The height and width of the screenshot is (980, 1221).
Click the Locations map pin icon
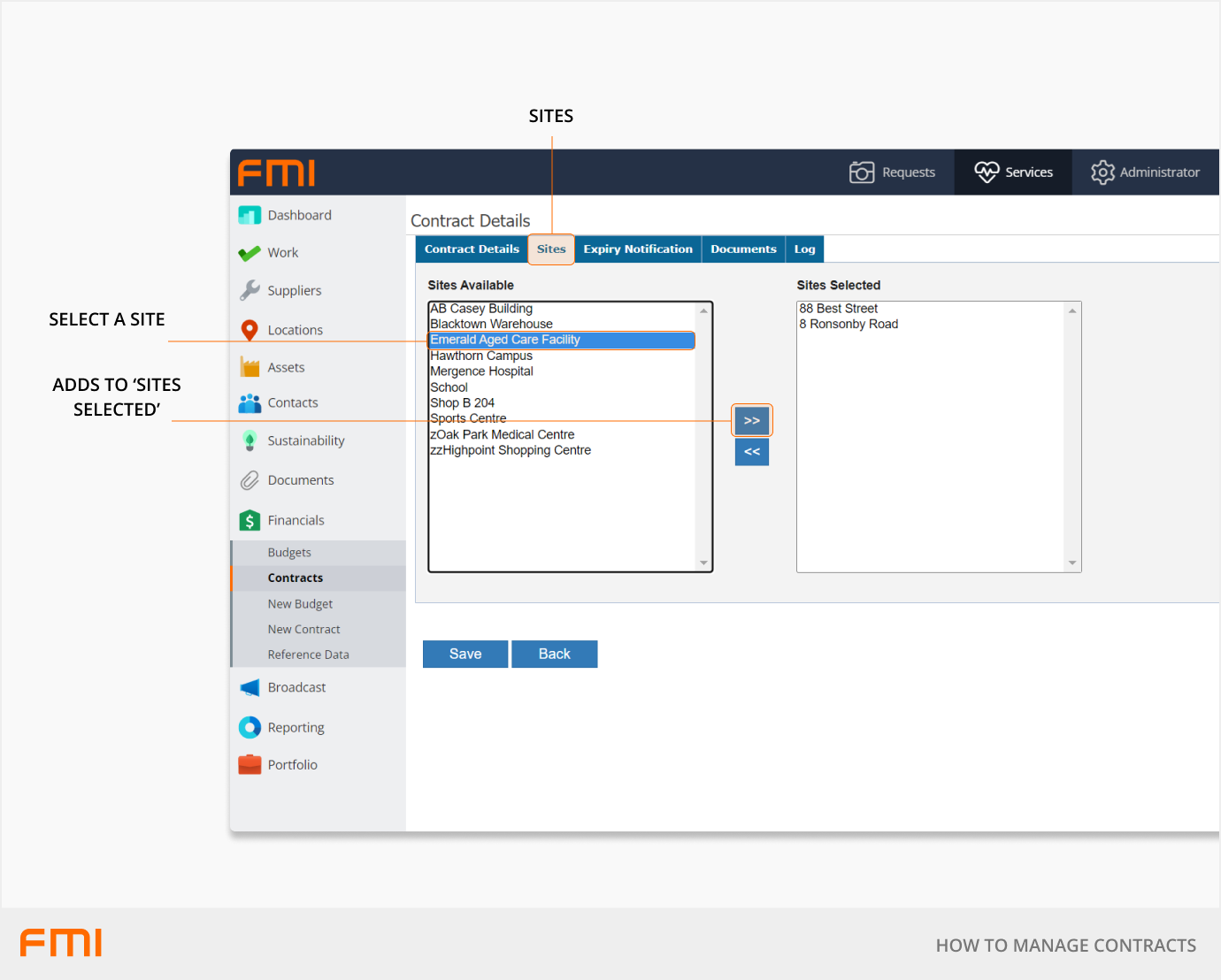click(x=250, y=330)
